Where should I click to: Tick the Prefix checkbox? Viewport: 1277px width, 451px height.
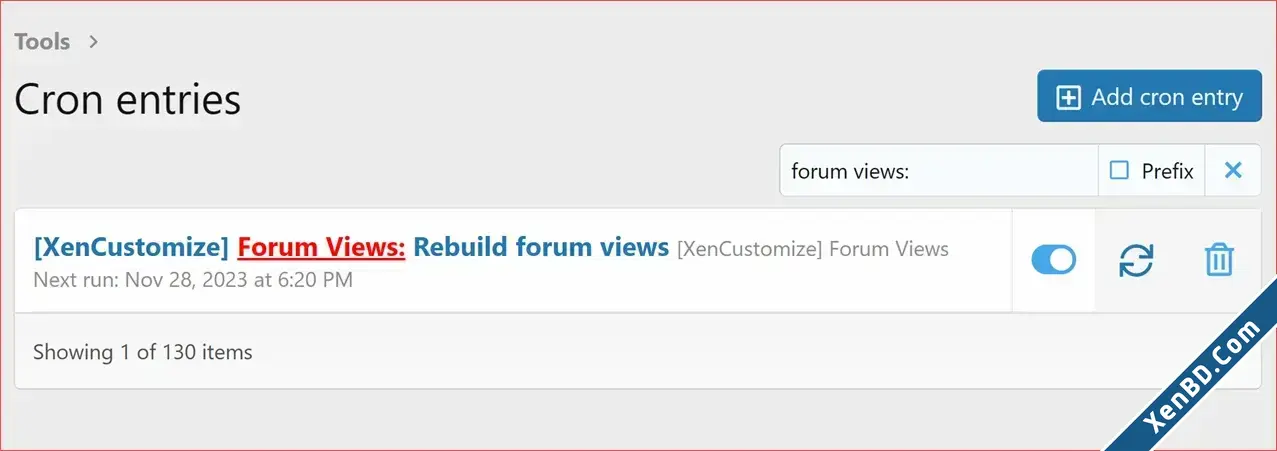tap(1119, 171)
